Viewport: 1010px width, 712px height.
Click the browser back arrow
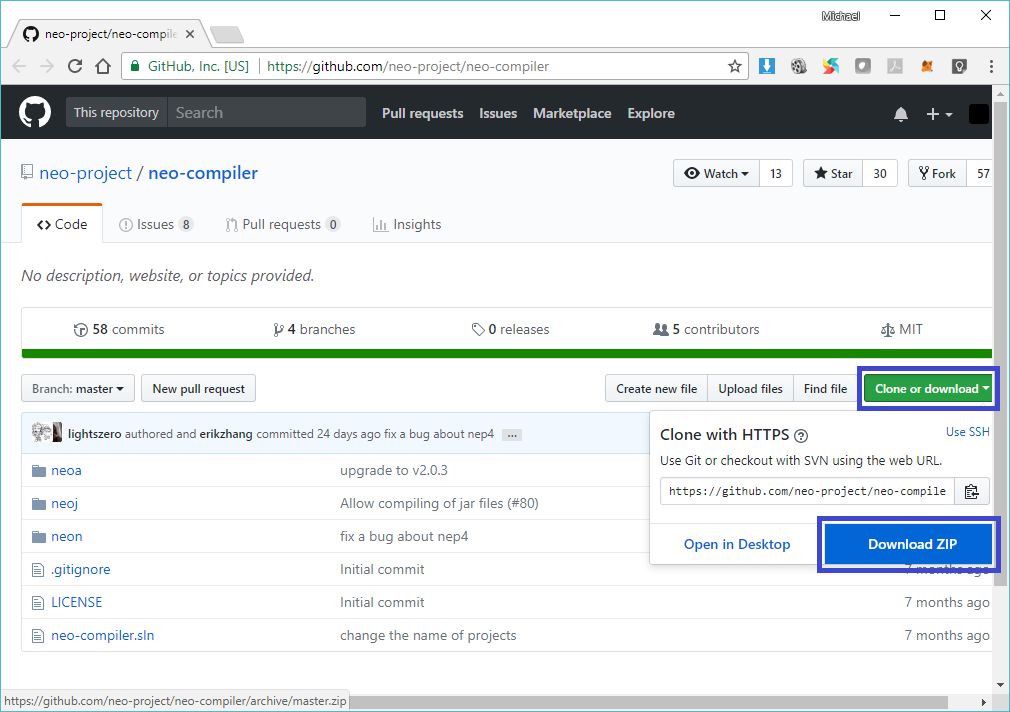pyautogui.click(x=19, y=66)
